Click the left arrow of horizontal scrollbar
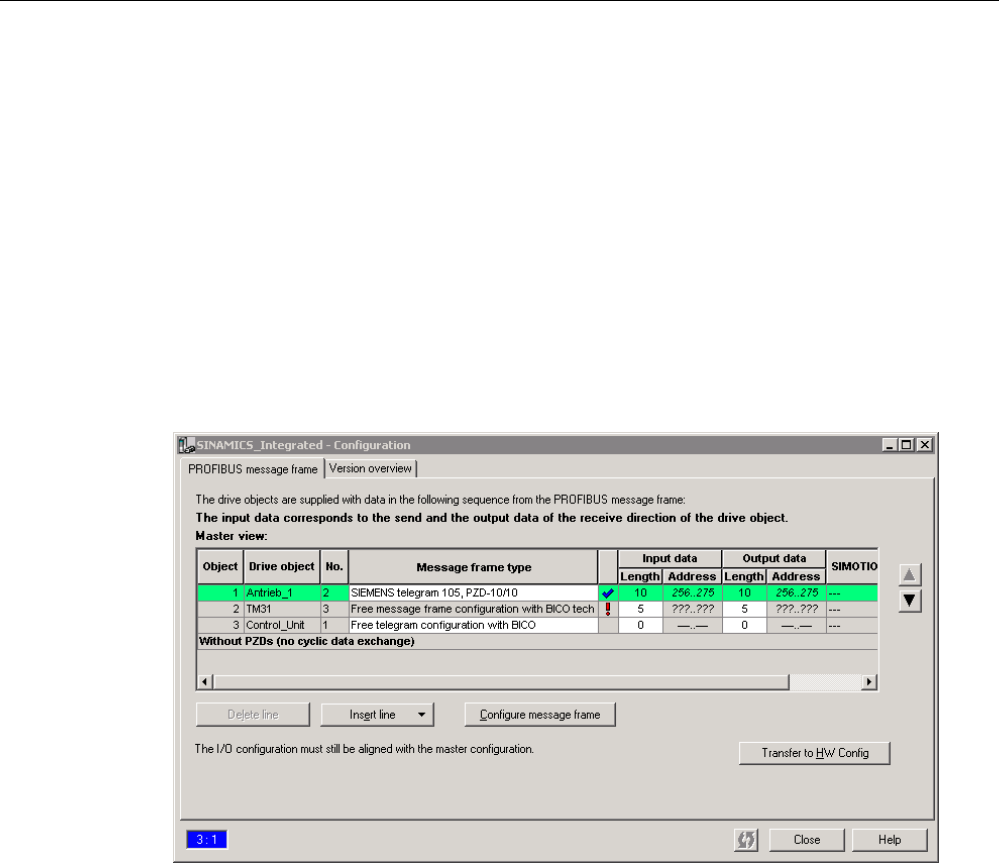This screenshot has width=999, height=863. tap(205, 681)
